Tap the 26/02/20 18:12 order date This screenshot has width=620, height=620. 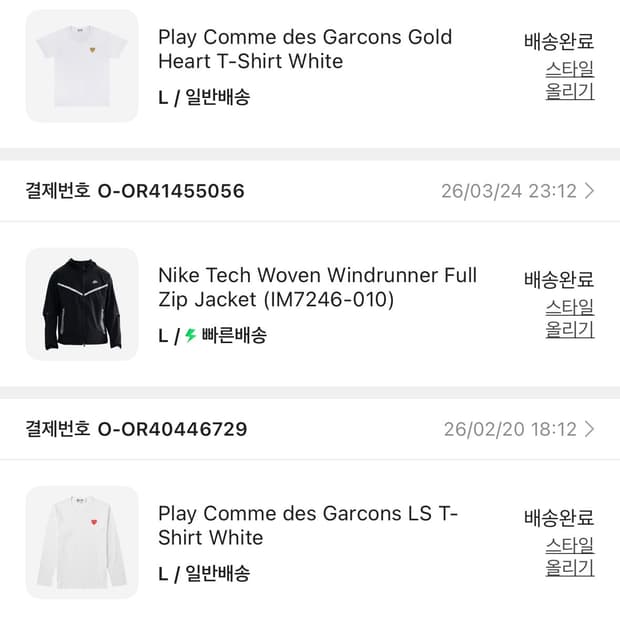click(509, 429)
